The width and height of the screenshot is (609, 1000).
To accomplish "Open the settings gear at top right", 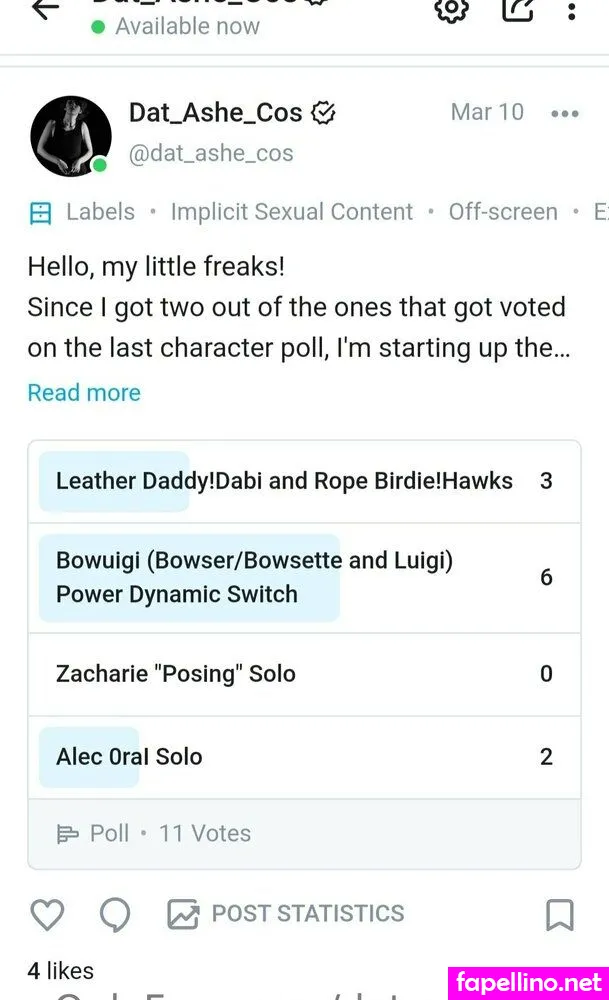I will click(x=450, y=11).
